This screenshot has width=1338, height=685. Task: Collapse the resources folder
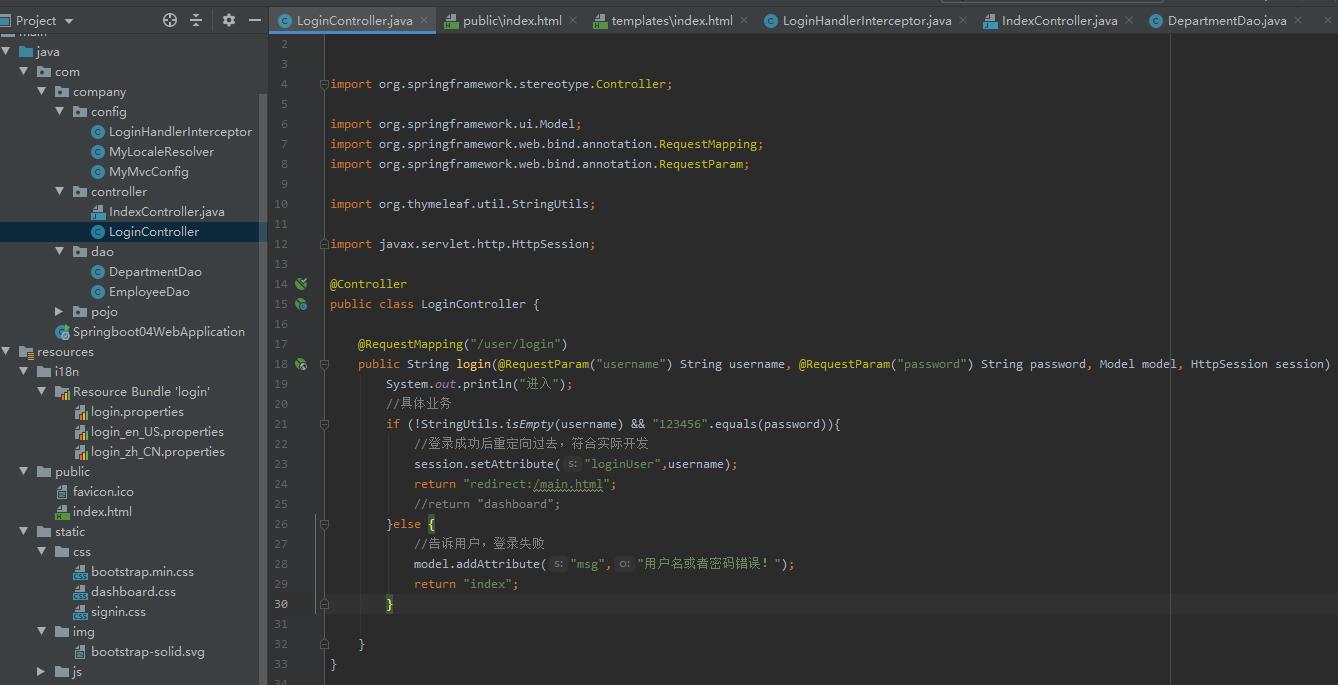coord(7,352)
